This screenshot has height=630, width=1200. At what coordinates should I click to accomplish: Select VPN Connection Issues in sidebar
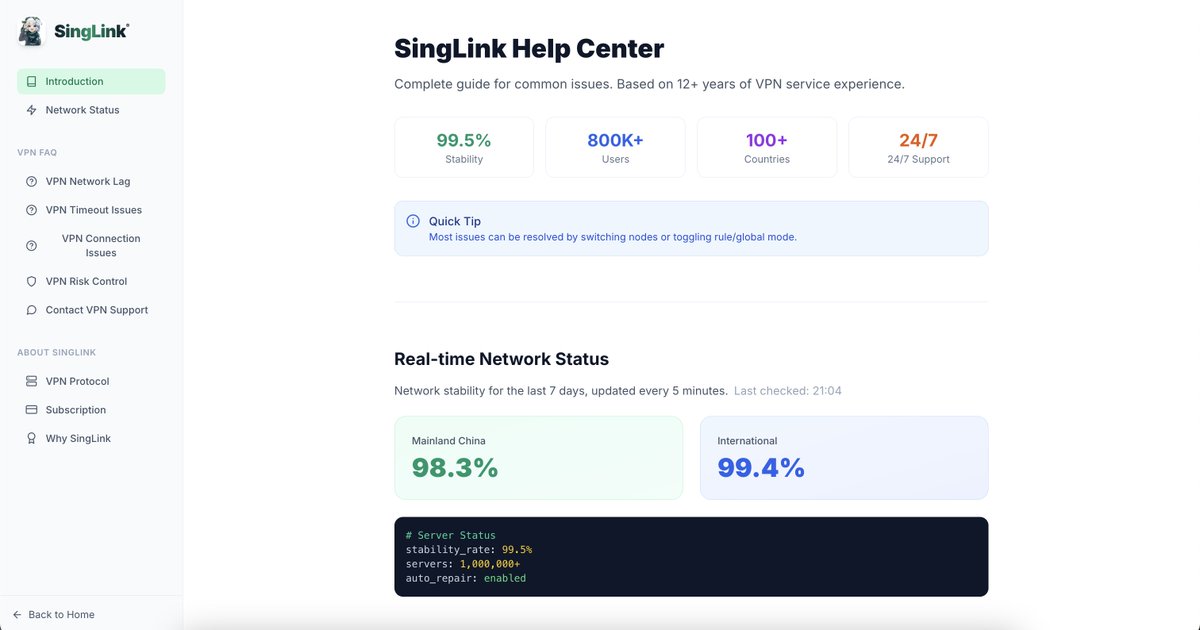[91, 246]
